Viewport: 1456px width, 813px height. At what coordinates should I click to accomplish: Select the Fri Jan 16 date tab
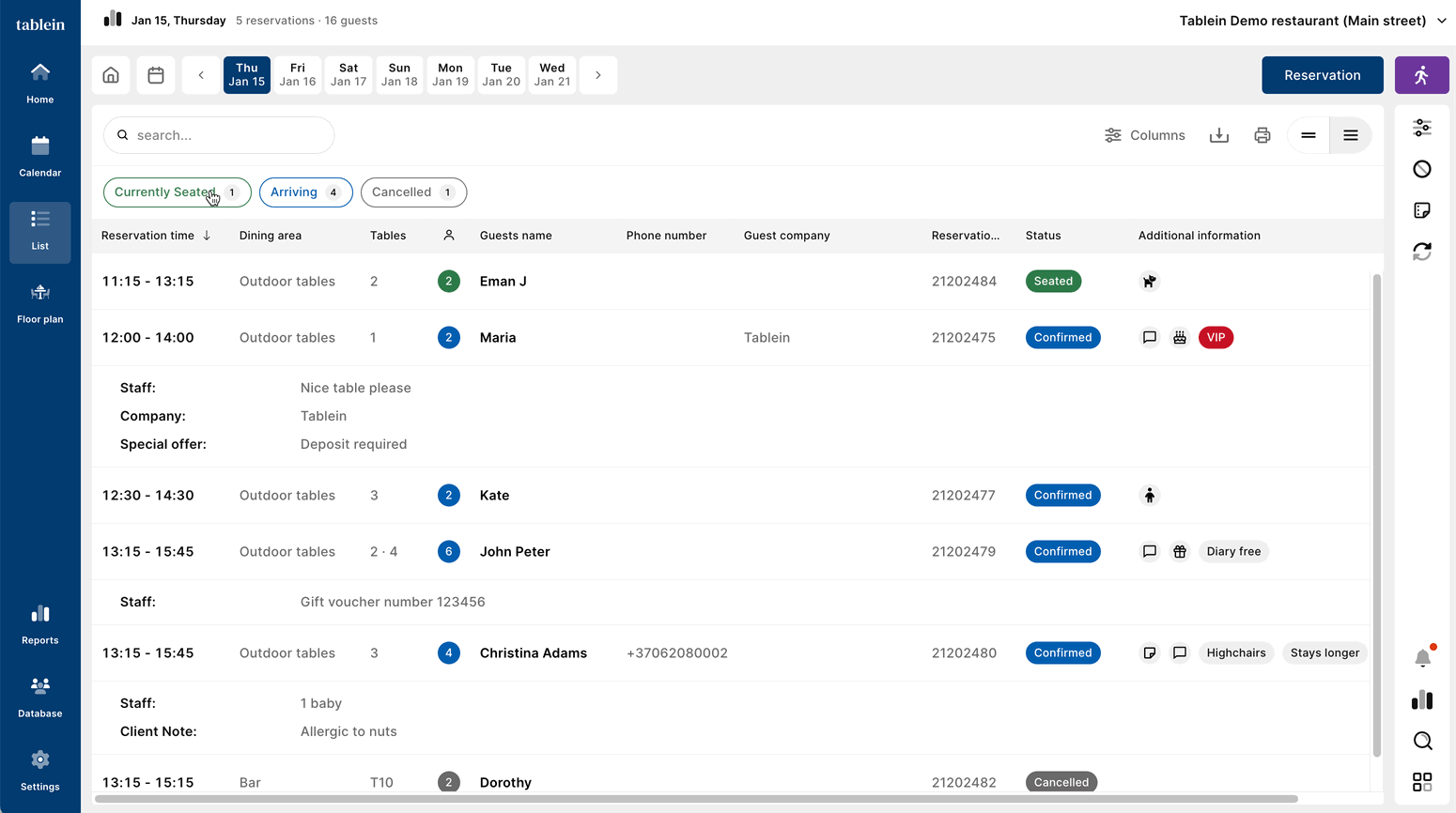tap(298, 75)
